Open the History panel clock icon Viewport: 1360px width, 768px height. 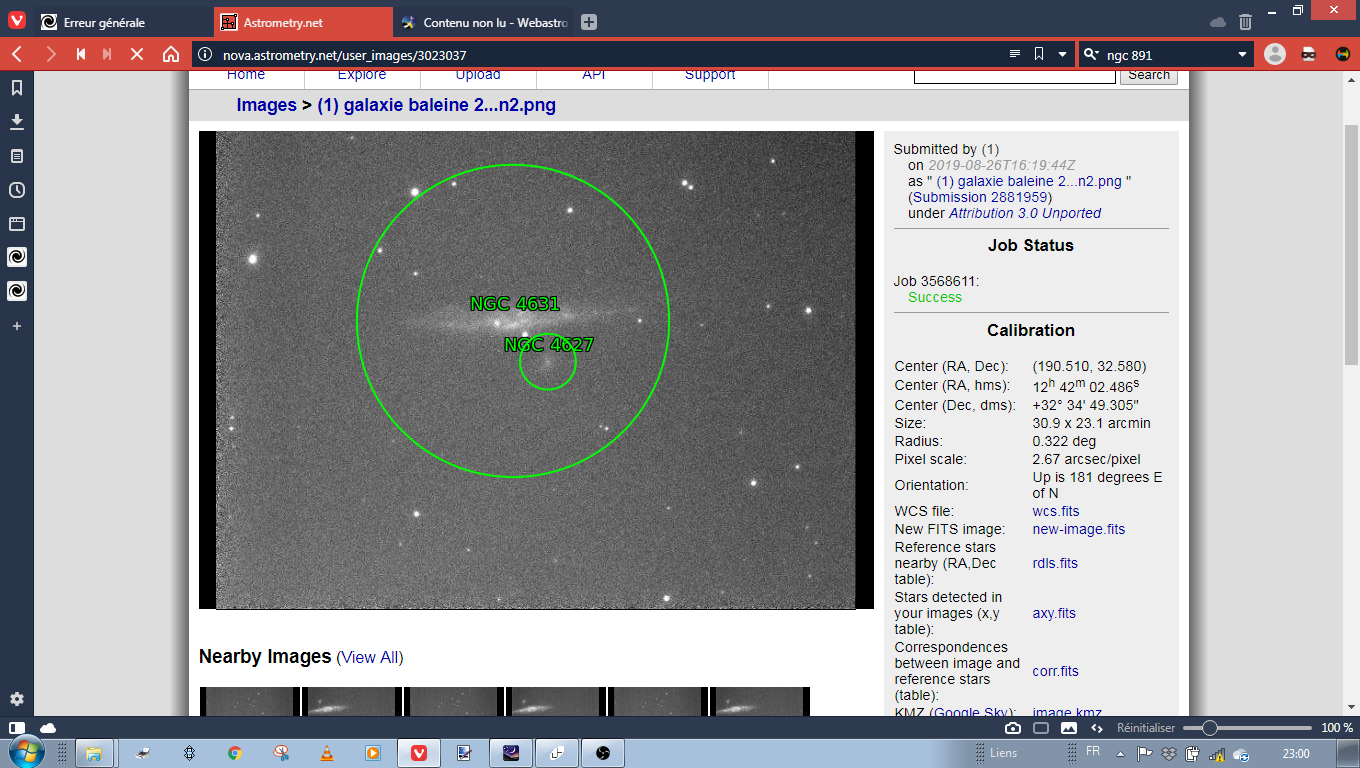tap(17, 190)
